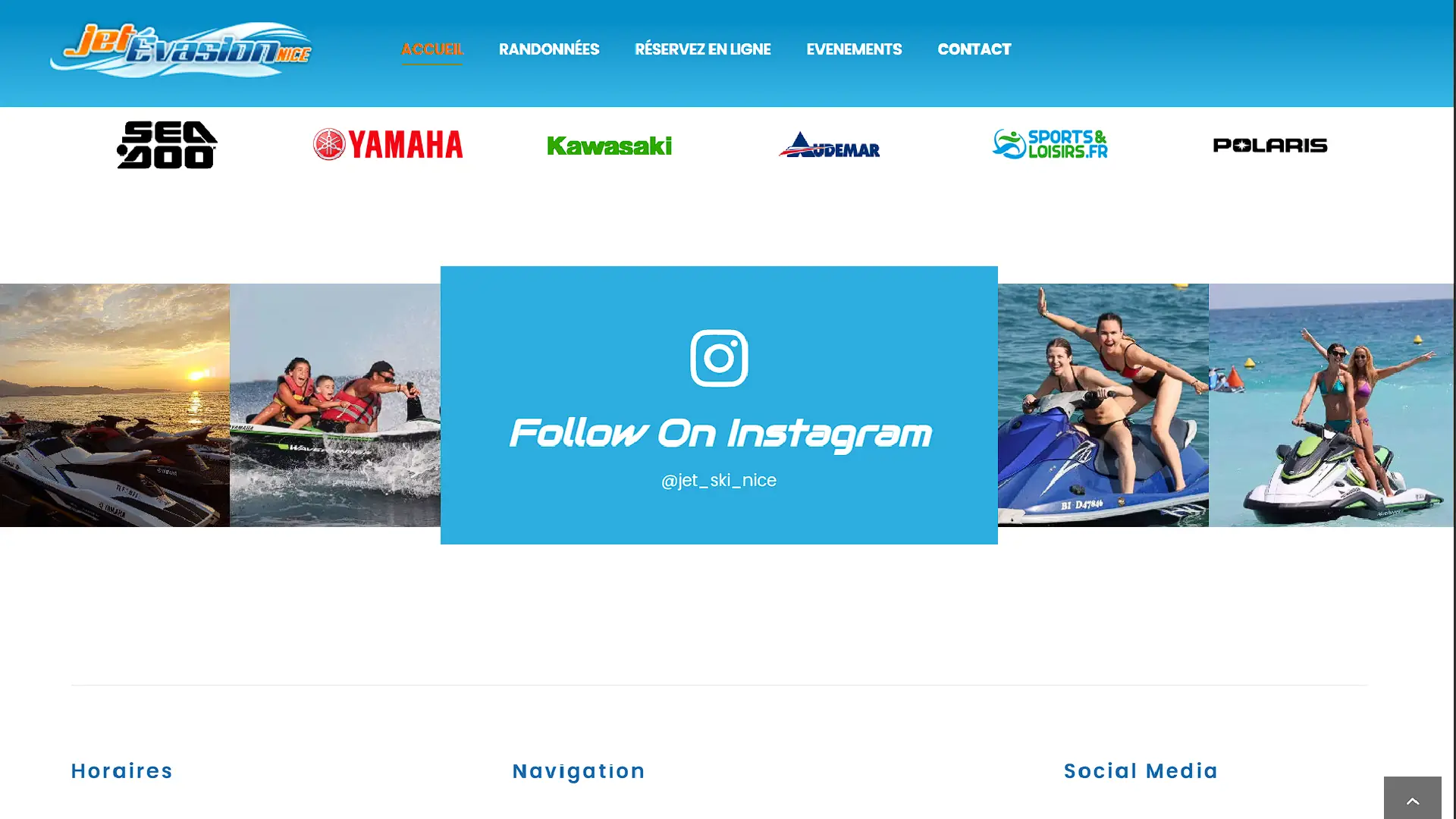Open the @jet_ski_nice Instagram handle link
This screenshot has height=819, width=1456.
[x=719, y=480]
